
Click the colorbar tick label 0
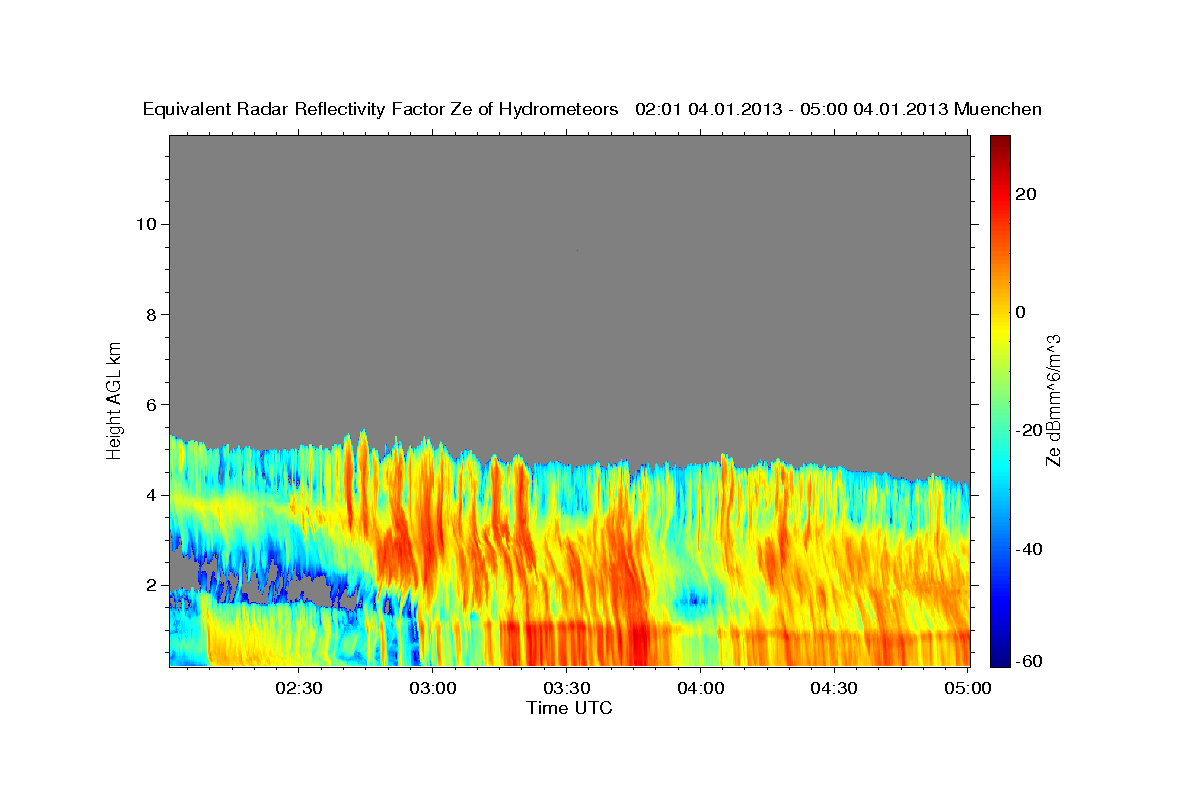point(1021,312)
